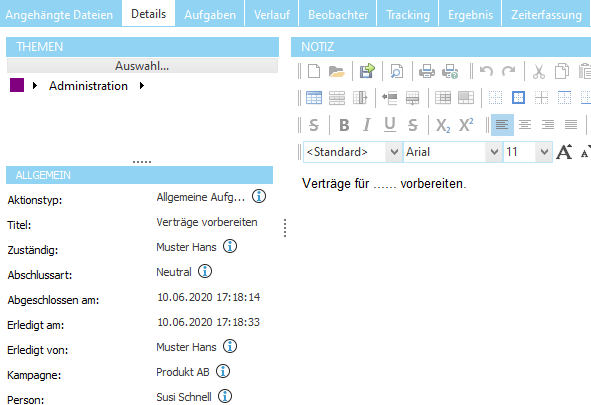Click the strikethrough S icon left of Bold
This screenshot has height=405, width=591.
click(x=314, y=125)
